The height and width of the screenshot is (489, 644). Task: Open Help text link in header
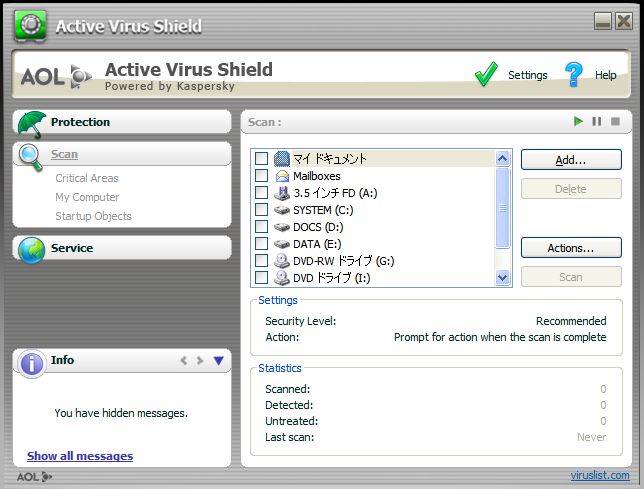pos(605,75)
